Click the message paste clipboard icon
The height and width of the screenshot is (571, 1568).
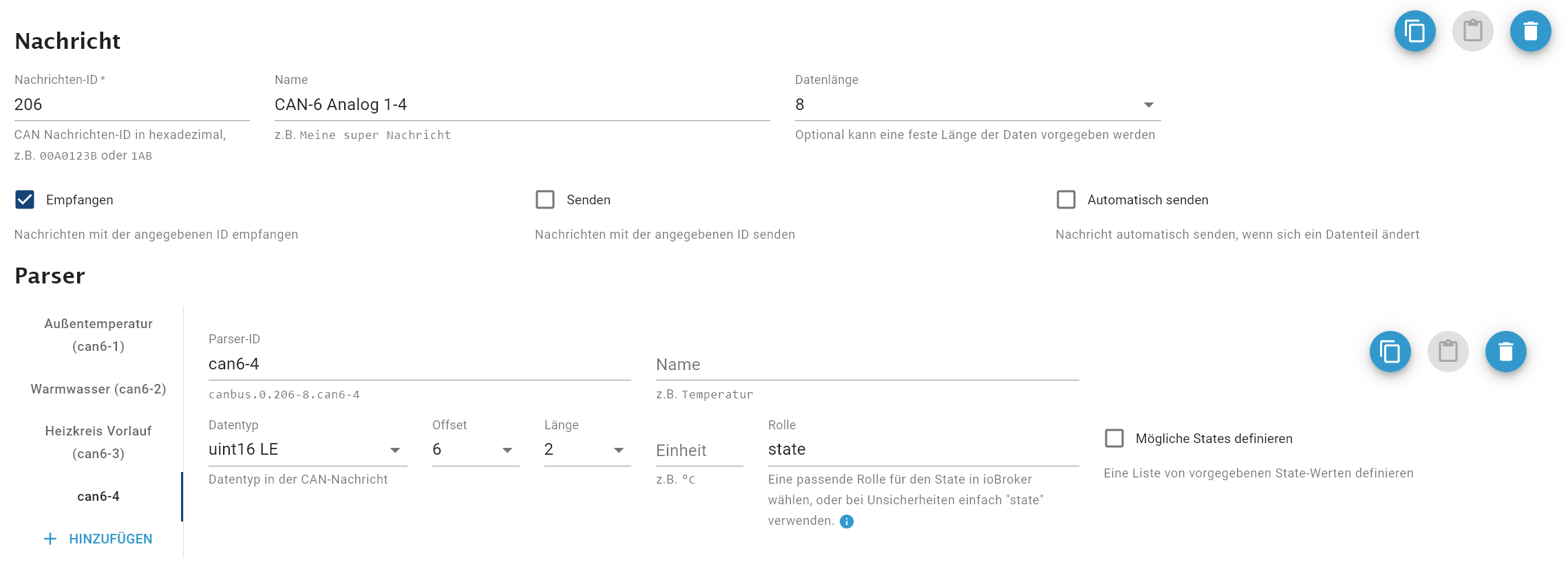coord(1472,31)
